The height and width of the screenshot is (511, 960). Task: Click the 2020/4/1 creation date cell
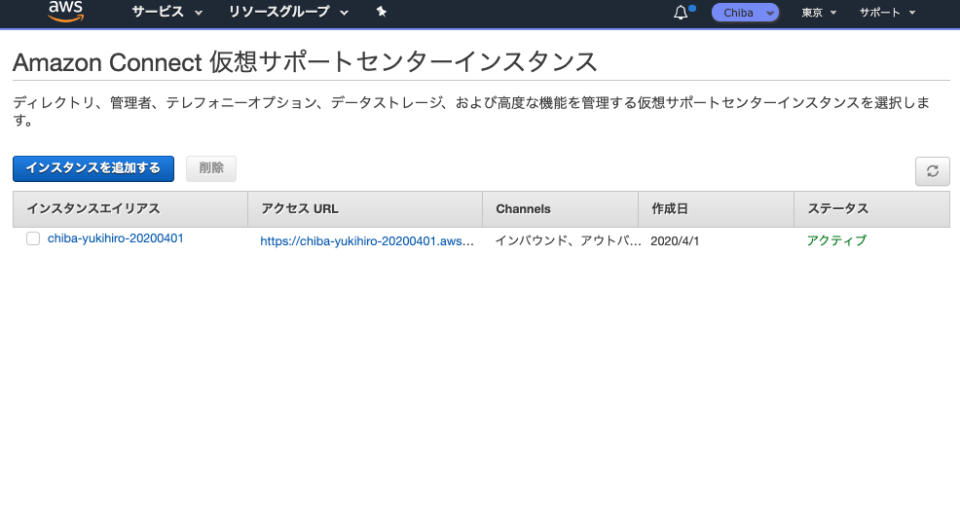click(x=675, y=241)
